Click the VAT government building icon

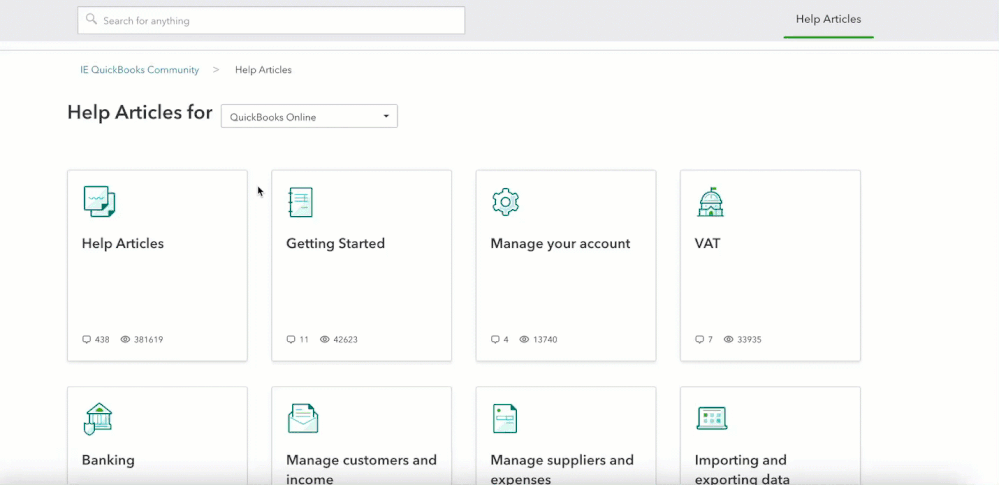(x=710, y=202)
